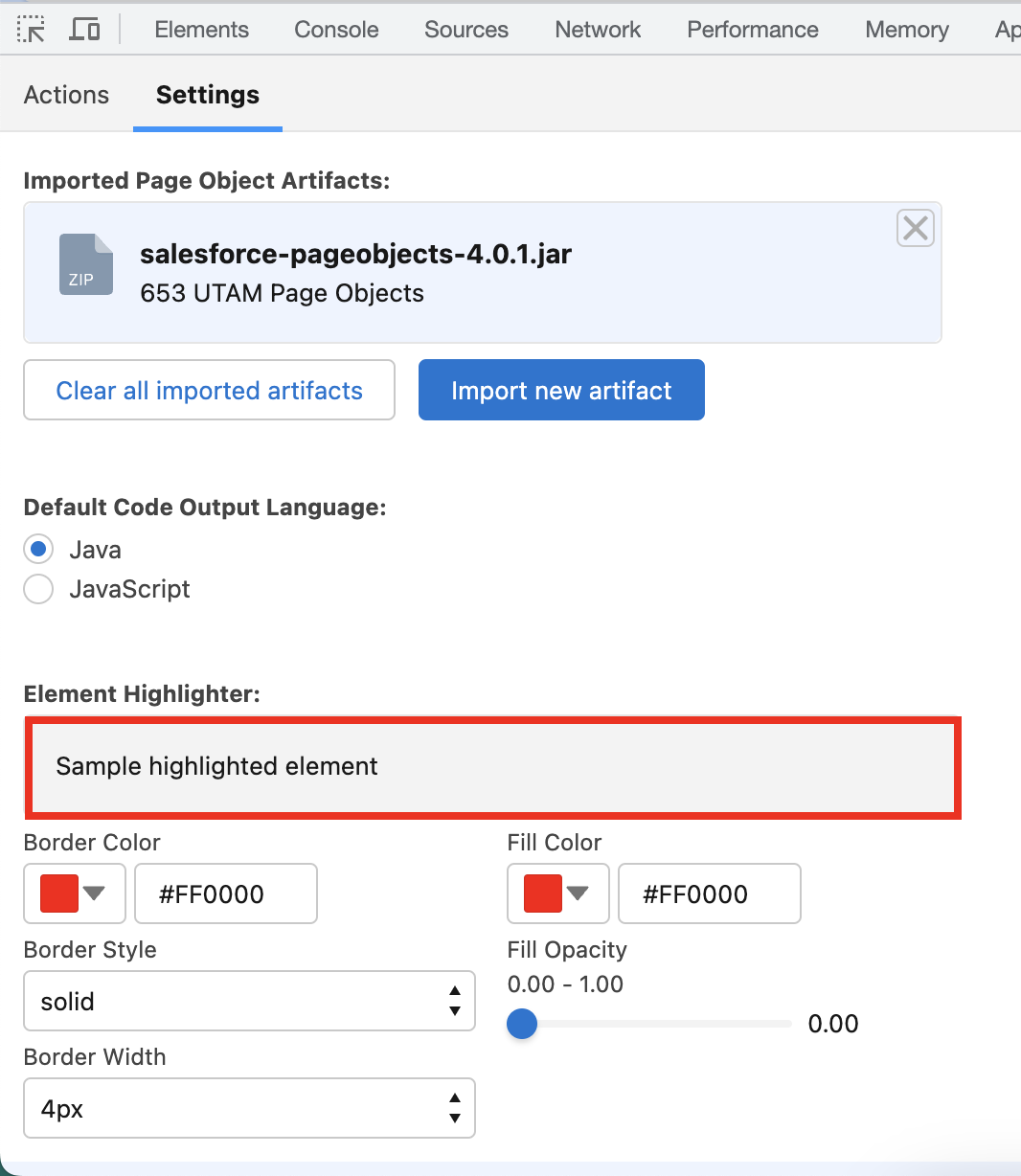Remove the salesforce-pageobjects artifact with the X icon
Viewport: 1021px width, 1176px height.
[915, 228]
